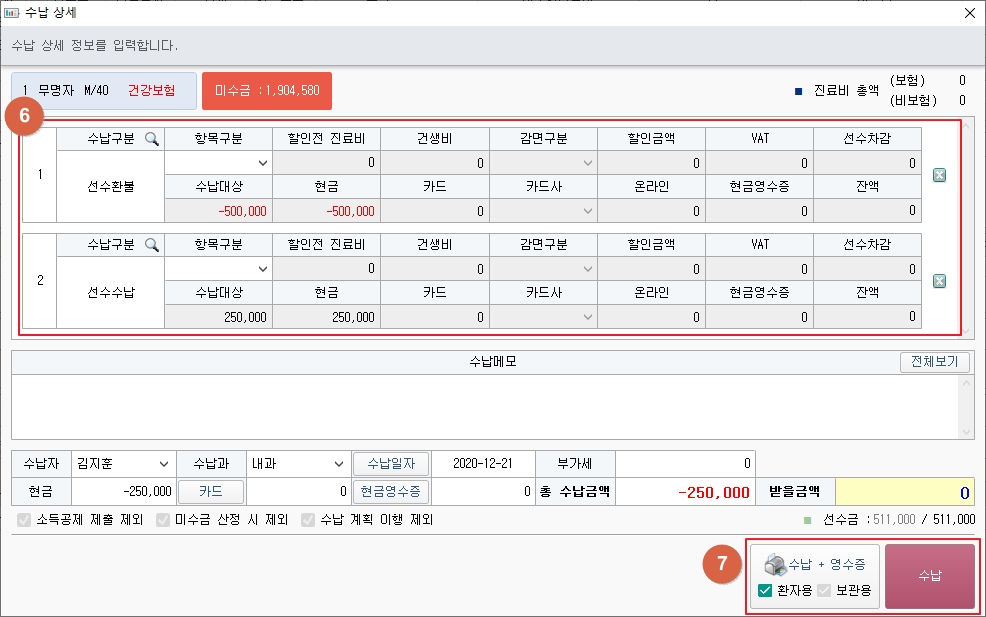Screen dimensions: 986x617
Task: Toggle the 보관용 checkbox
Action: [x=825, y=590]
